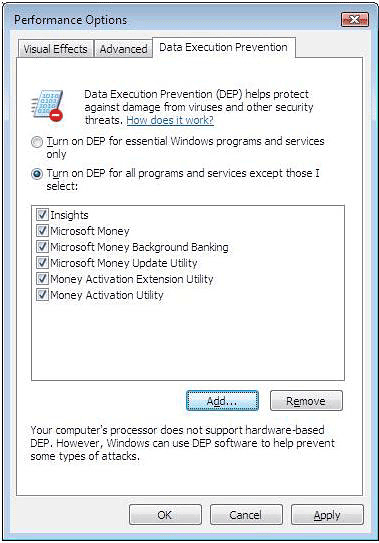
Task: Cancel the dialog changes
Action: click(246, 515)
